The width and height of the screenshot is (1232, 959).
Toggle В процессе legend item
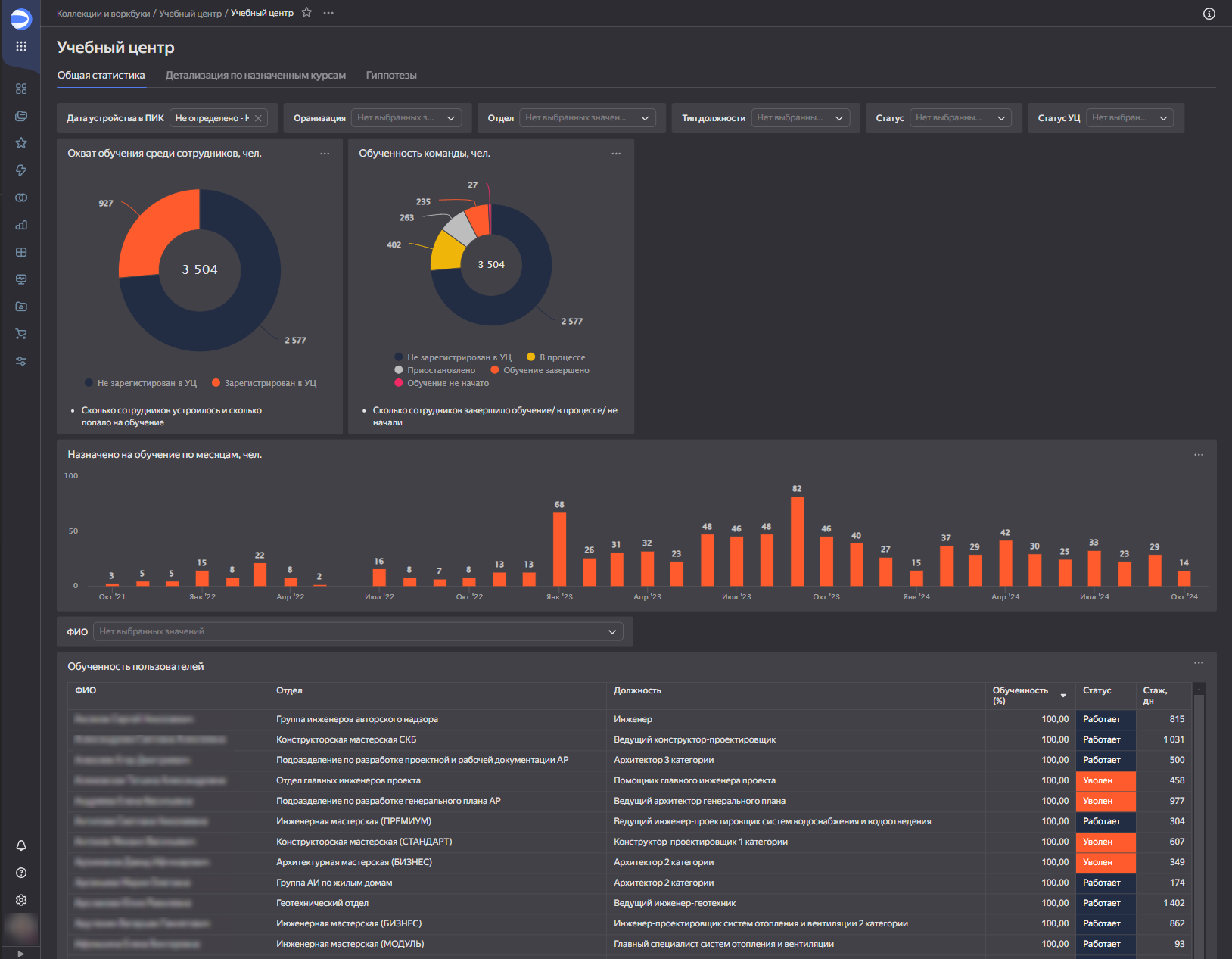coord(556,357)
